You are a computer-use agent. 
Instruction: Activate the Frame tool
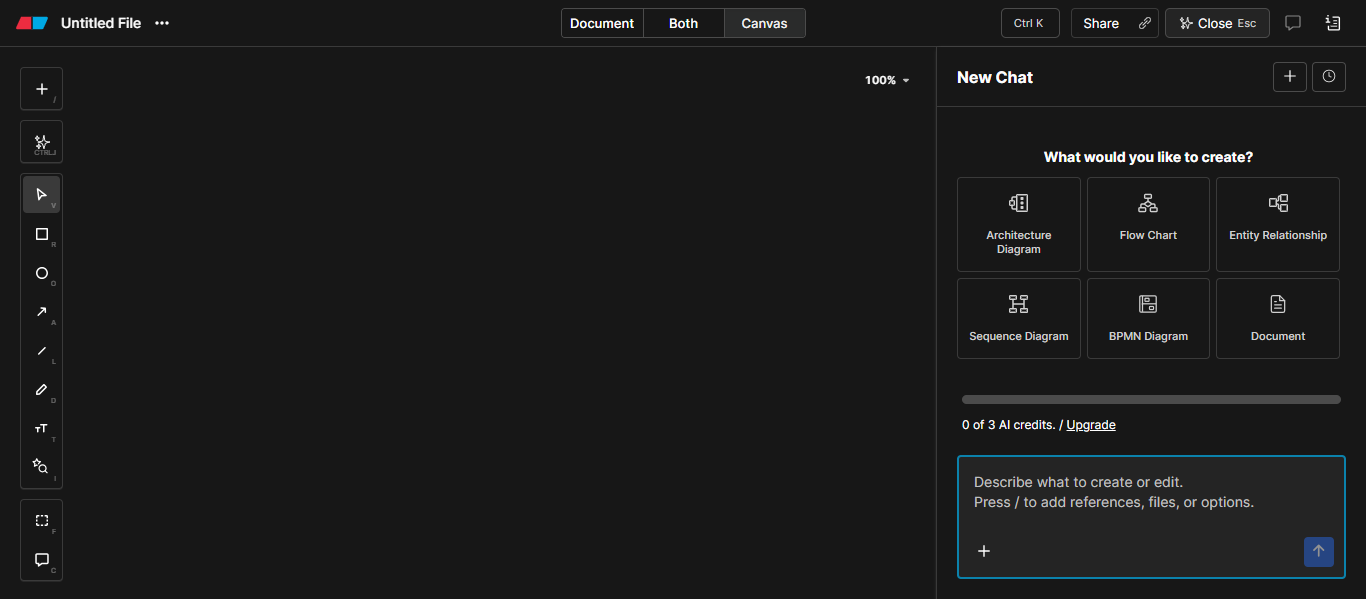42,521
